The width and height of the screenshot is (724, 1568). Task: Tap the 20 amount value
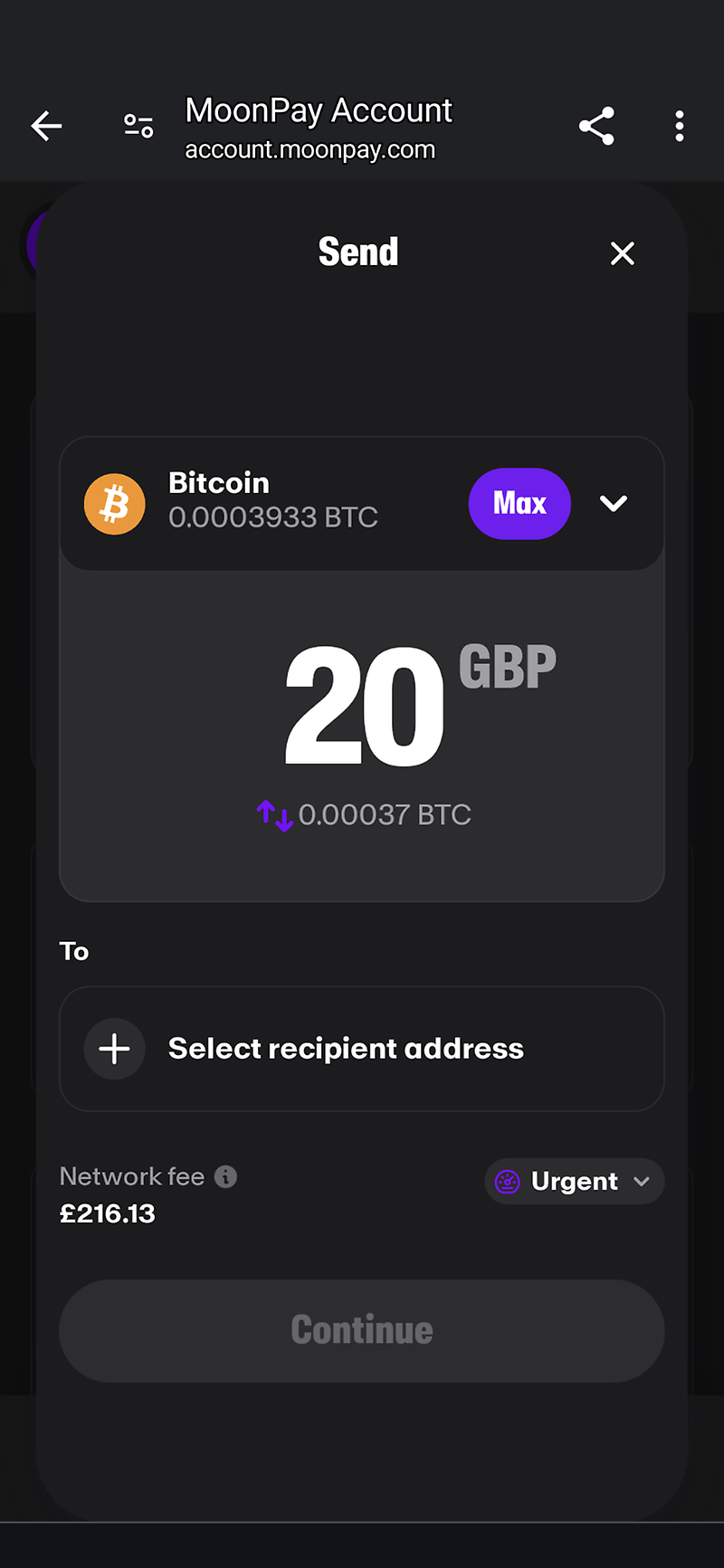(x=365, y=707)
